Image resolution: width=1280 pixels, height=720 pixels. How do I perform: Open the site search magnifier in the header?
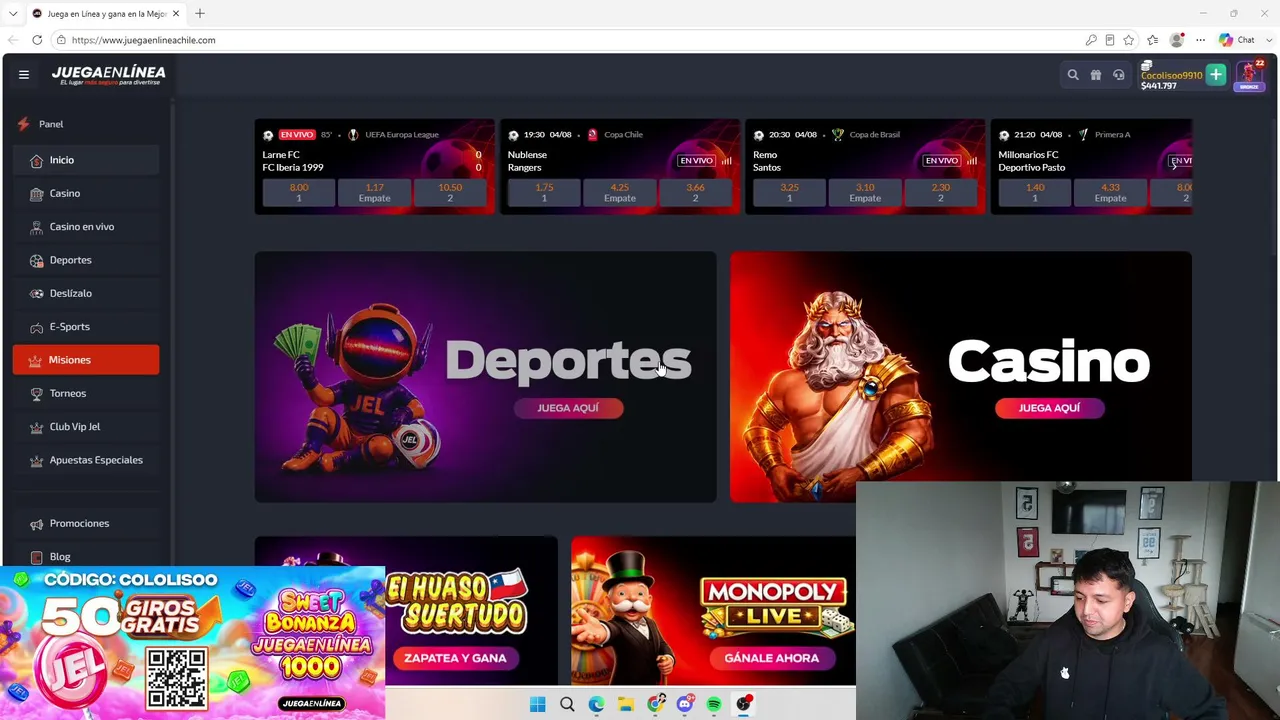pos(1073,75)
